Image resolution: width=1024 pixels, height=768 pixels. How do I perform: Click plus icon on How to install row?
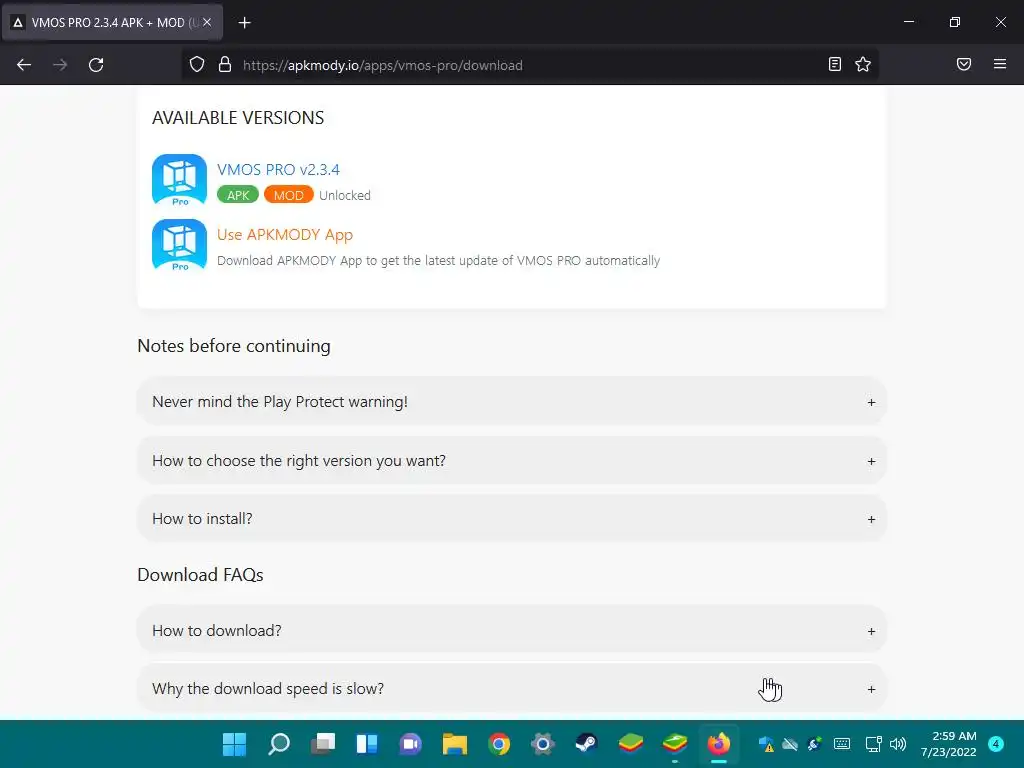coord(871,520)
